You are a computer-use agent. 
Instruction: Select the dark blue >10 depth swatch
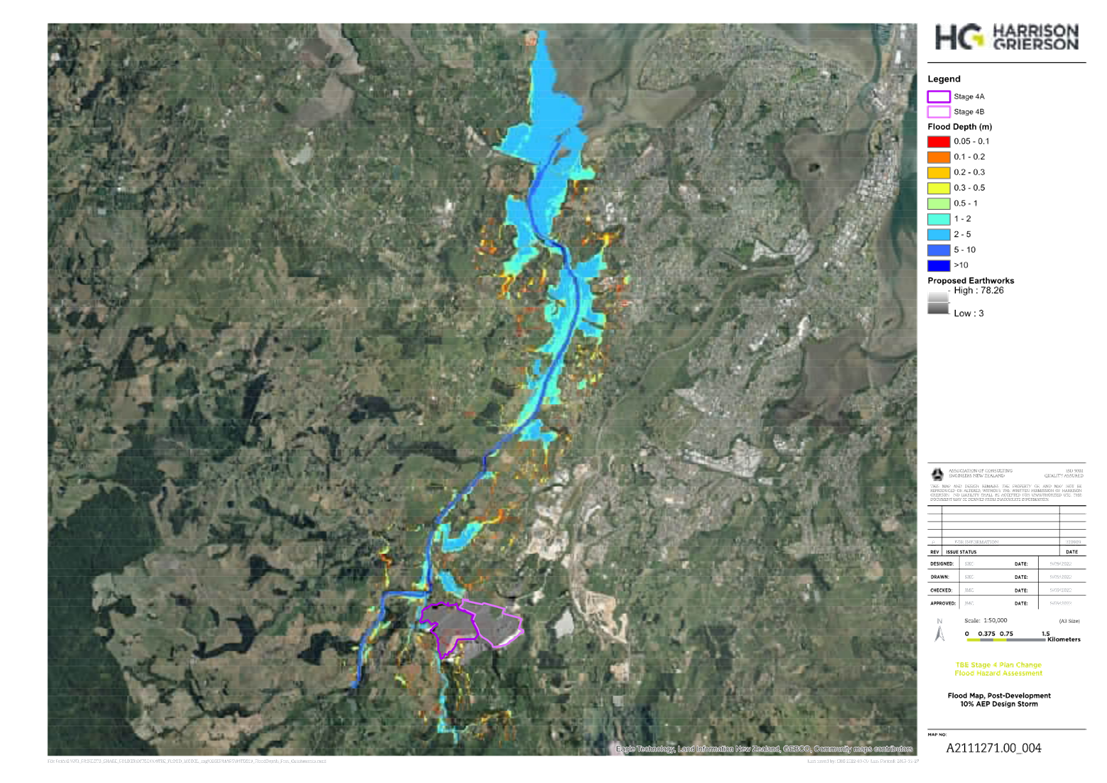939,265
